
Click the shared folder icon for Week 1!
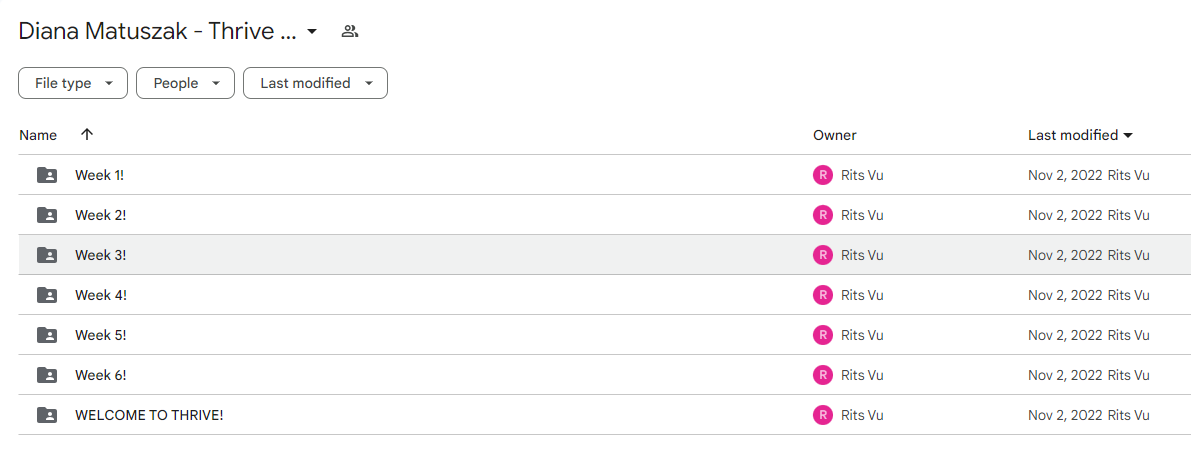coord(47,175)
